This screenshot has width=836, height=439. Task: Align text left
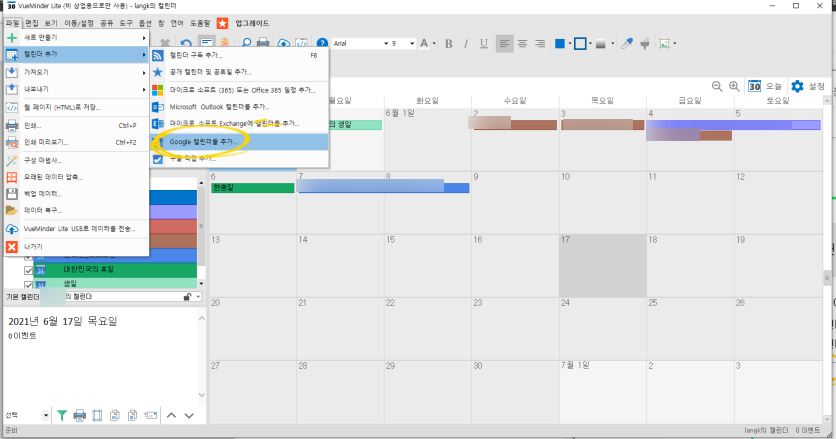coord(504,44)
